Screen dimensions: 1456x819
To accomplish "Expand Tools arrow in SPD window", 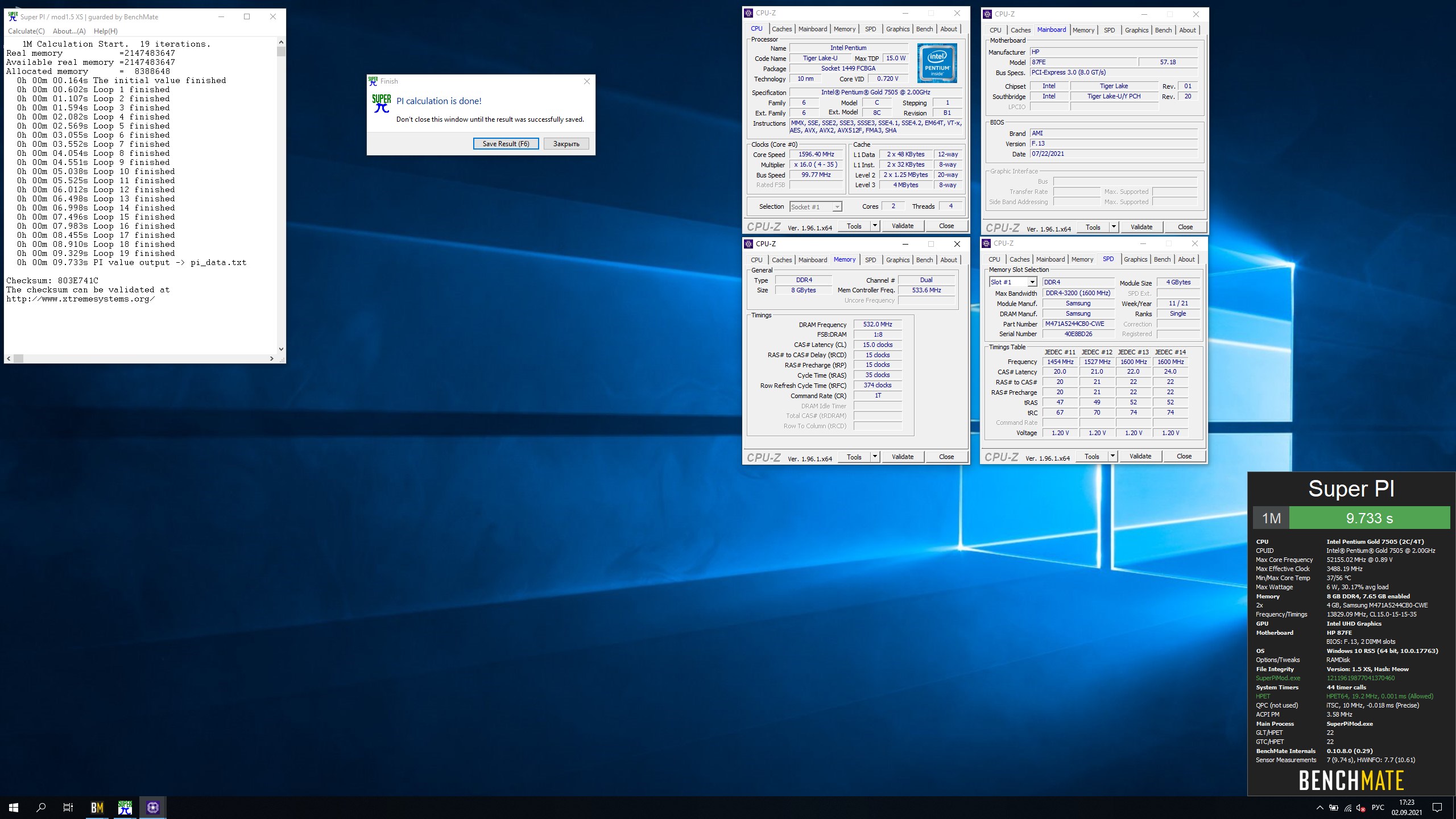I will coord(1112,457).
